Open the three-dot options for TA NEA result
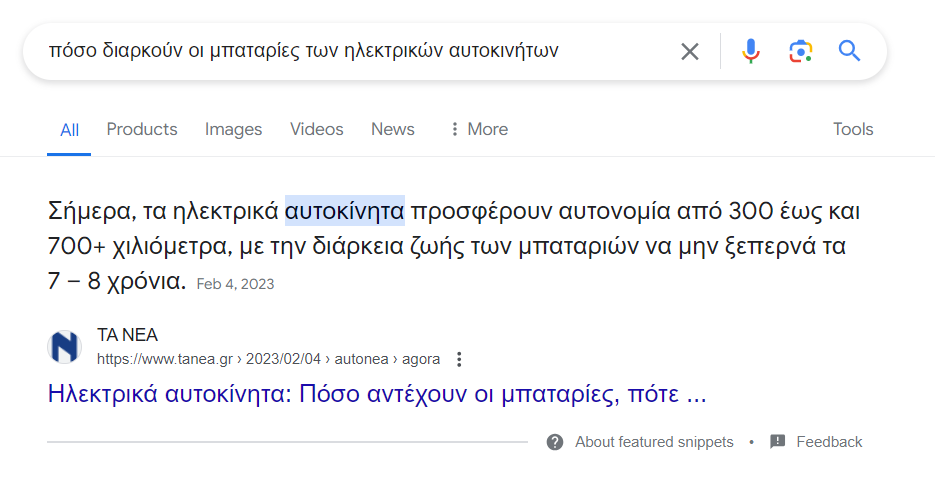Screen dimensions: 935x478 459,359
